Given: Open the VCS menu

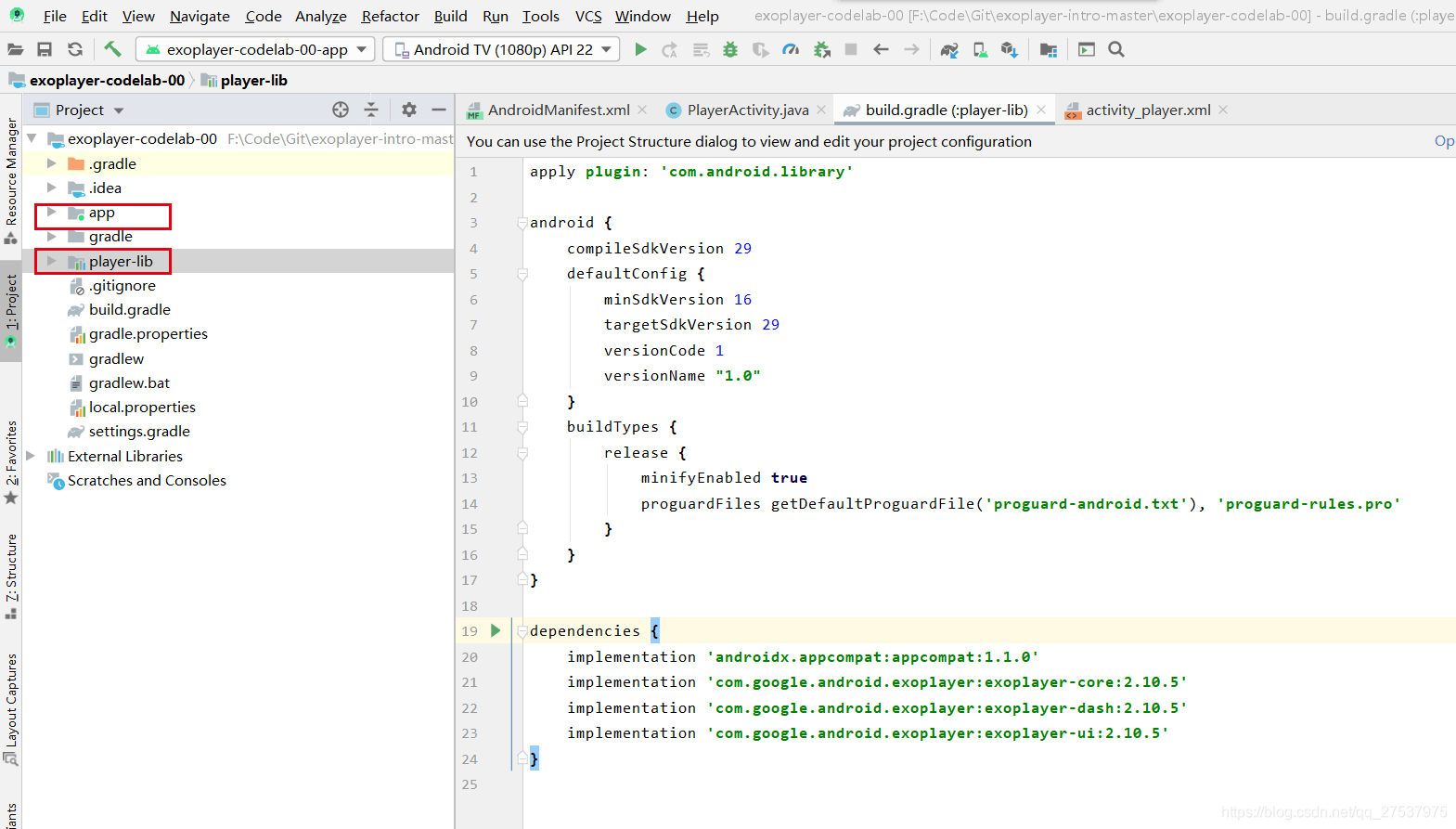Looking at the screenshot, I should click(x=588, y=16).
